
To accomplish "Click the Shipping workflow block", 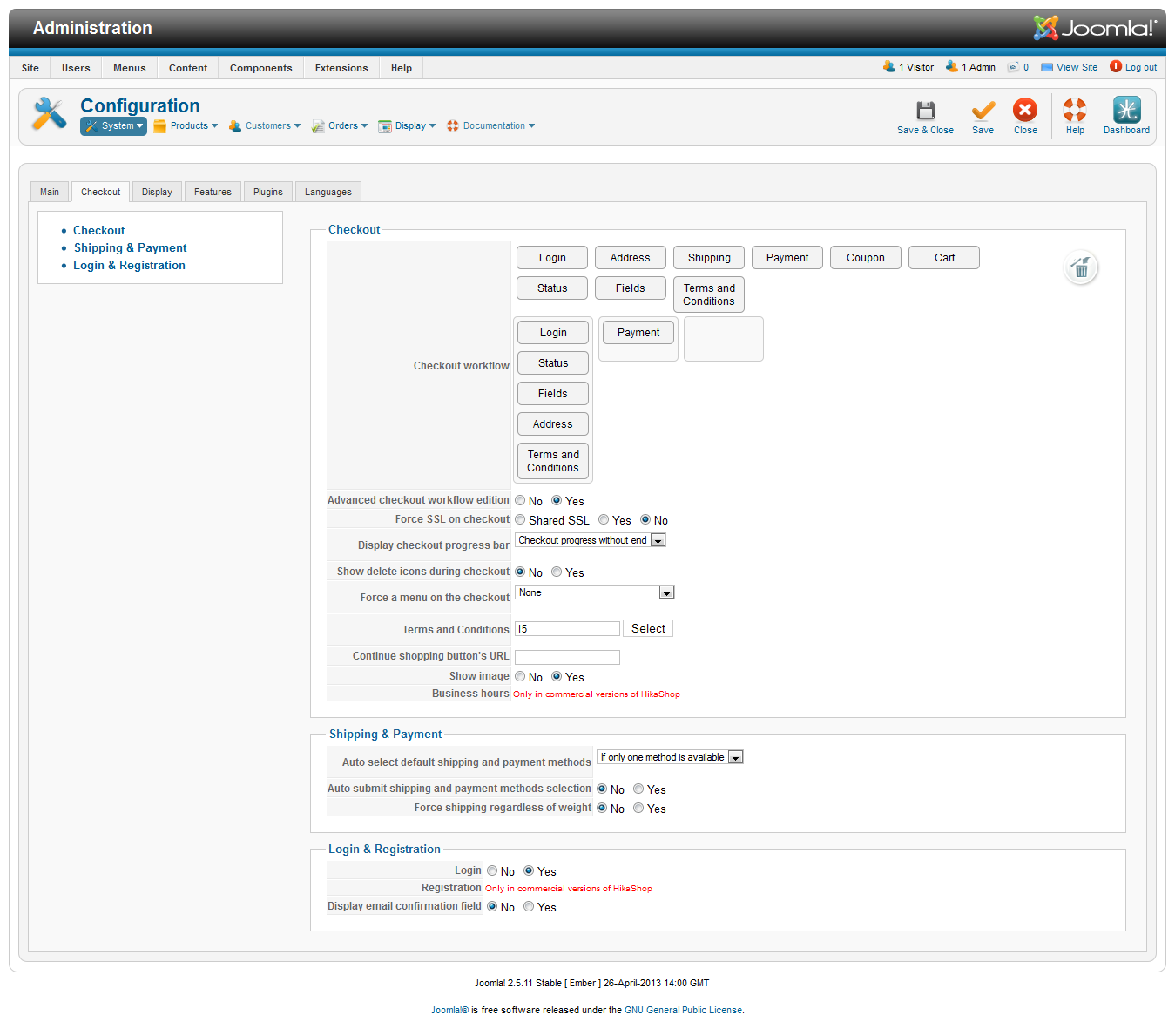I will (x=709, y=258).
